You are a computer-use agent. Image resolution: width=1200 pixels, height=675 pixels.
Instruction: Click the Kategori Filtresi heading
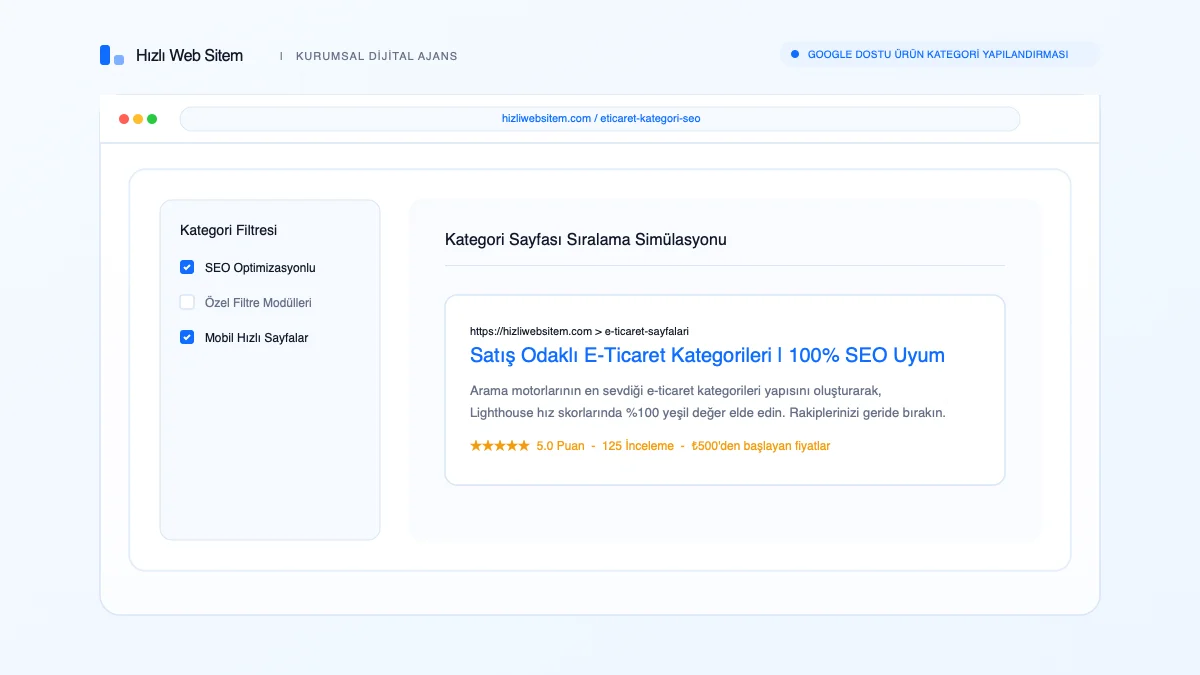(229, 230)
